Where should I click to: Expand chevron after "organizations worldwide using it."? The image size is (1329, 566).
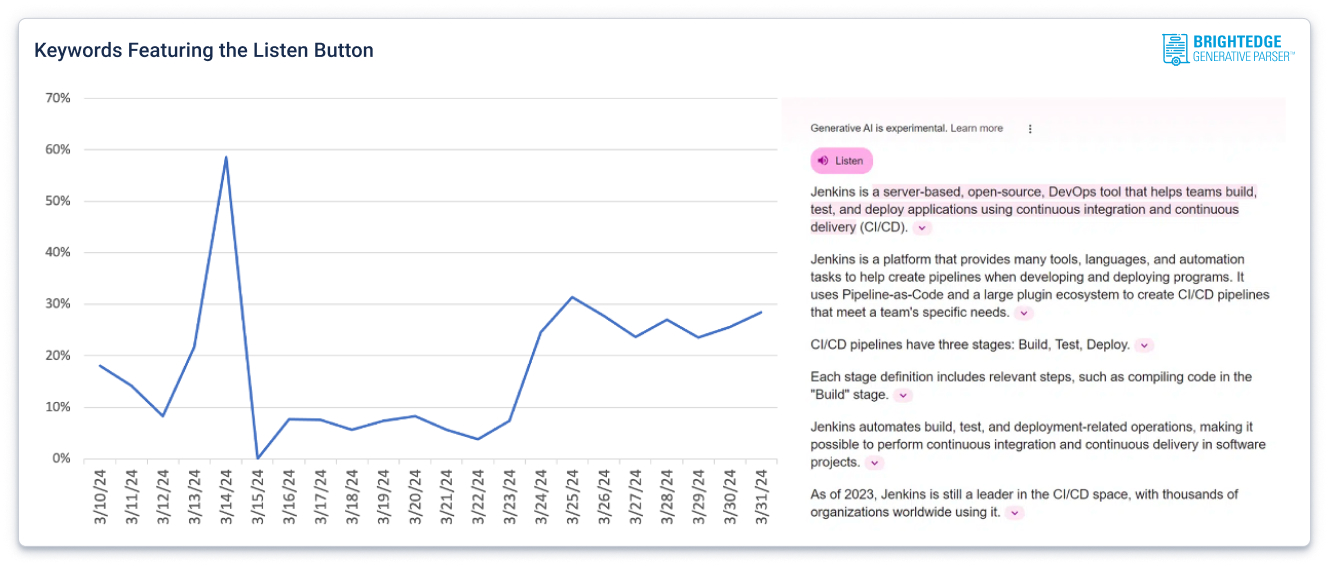click(x=1015, y=513)
